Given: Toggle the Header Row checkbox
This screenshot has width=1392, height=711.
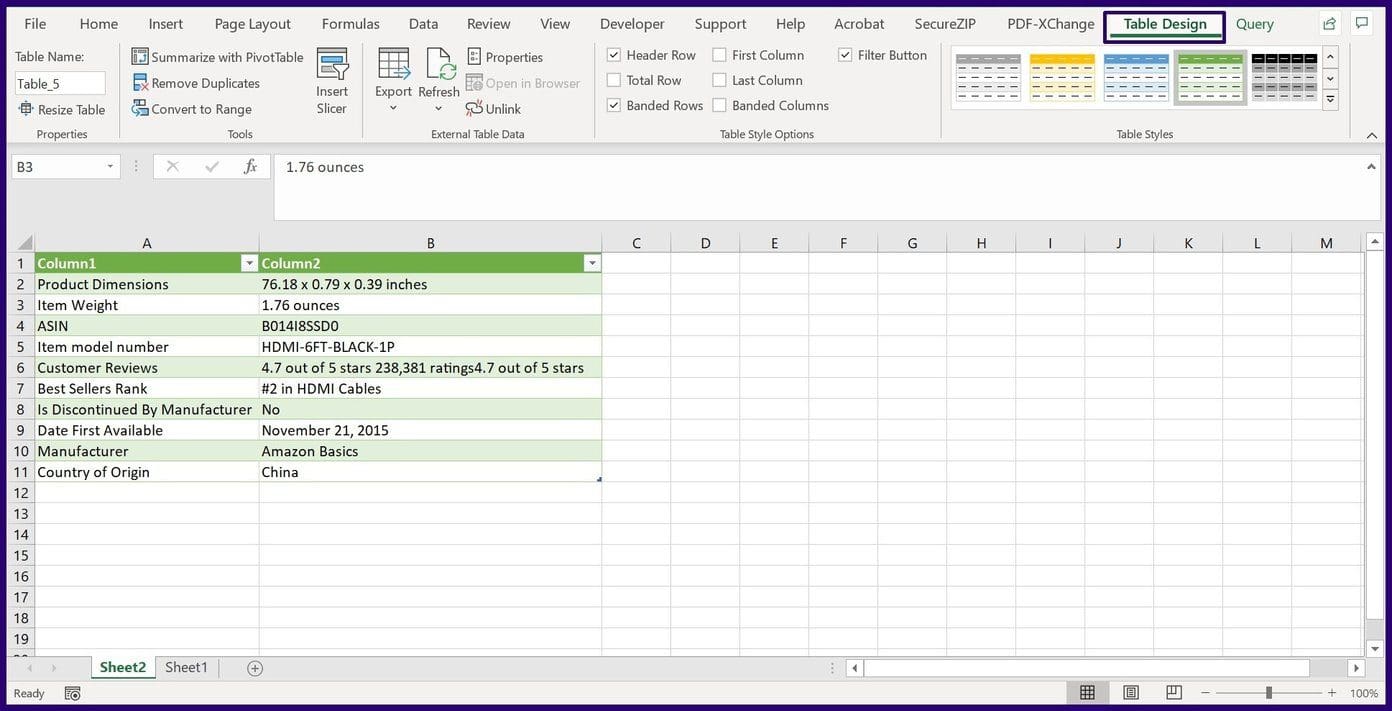Looking at the screenshot, I should coord(614,55).
